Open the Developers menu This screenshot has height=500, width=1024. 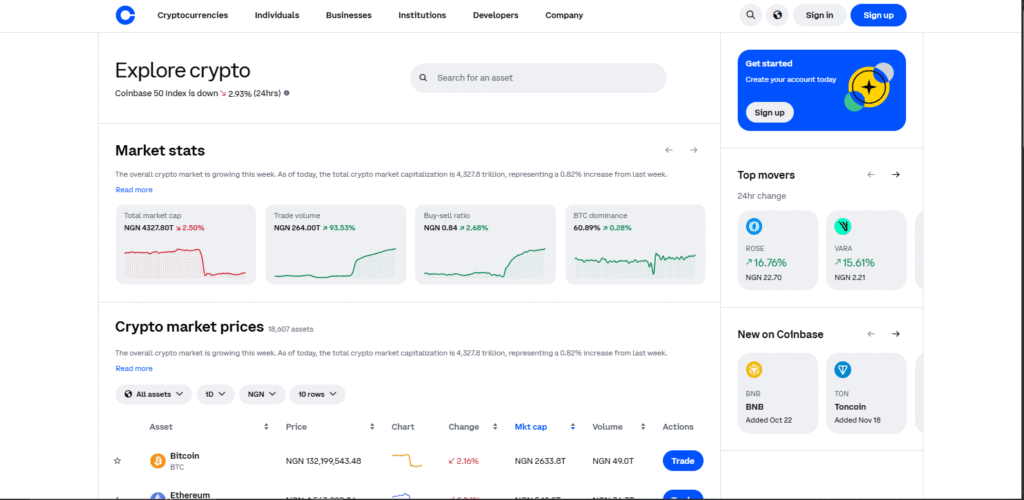[495, 15]
